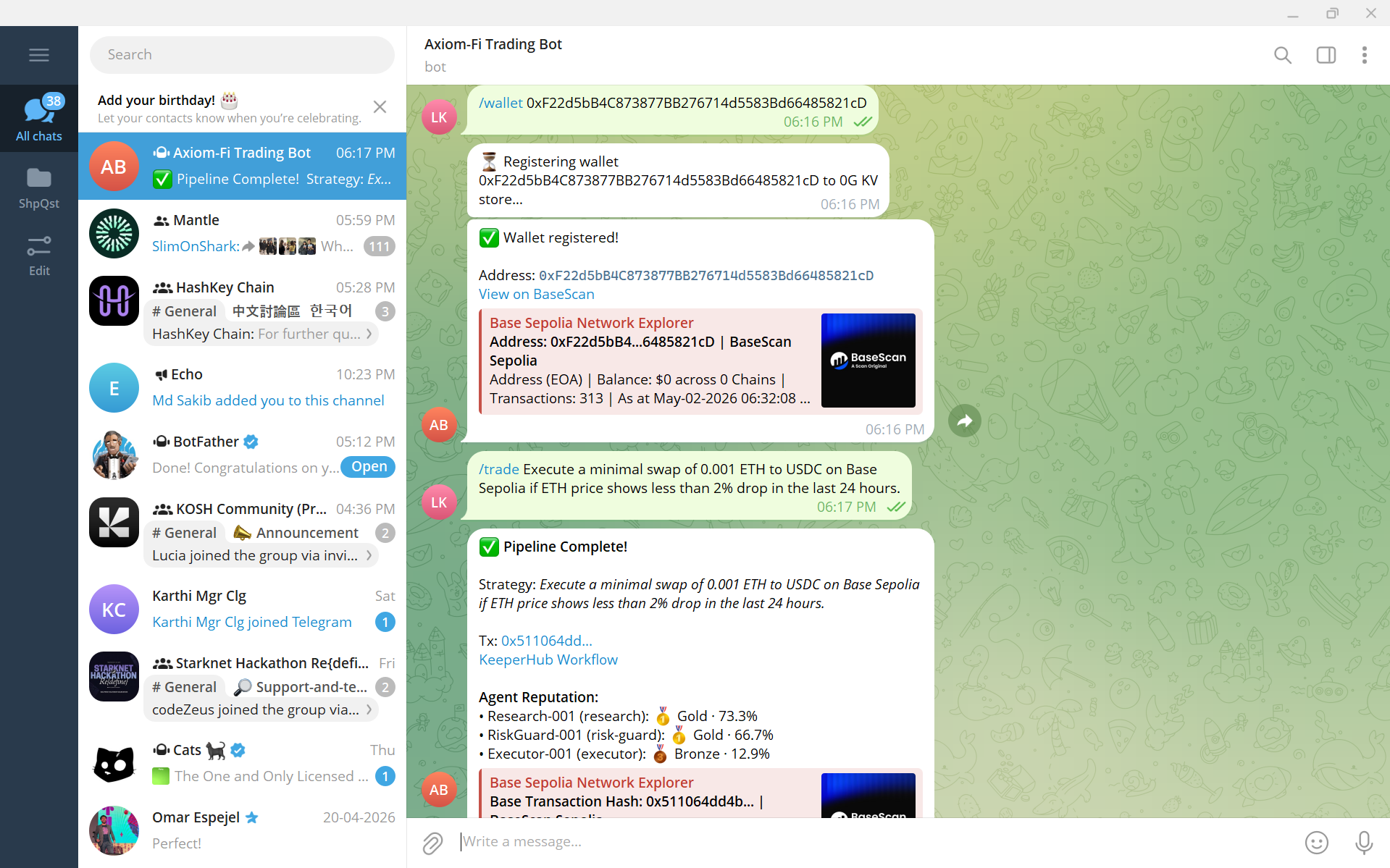Image resolution: width=1390 pixels, height=868 pixels.
Task: Focus the Write a message field
Action: pyautogui.click(x=876, y=842)
